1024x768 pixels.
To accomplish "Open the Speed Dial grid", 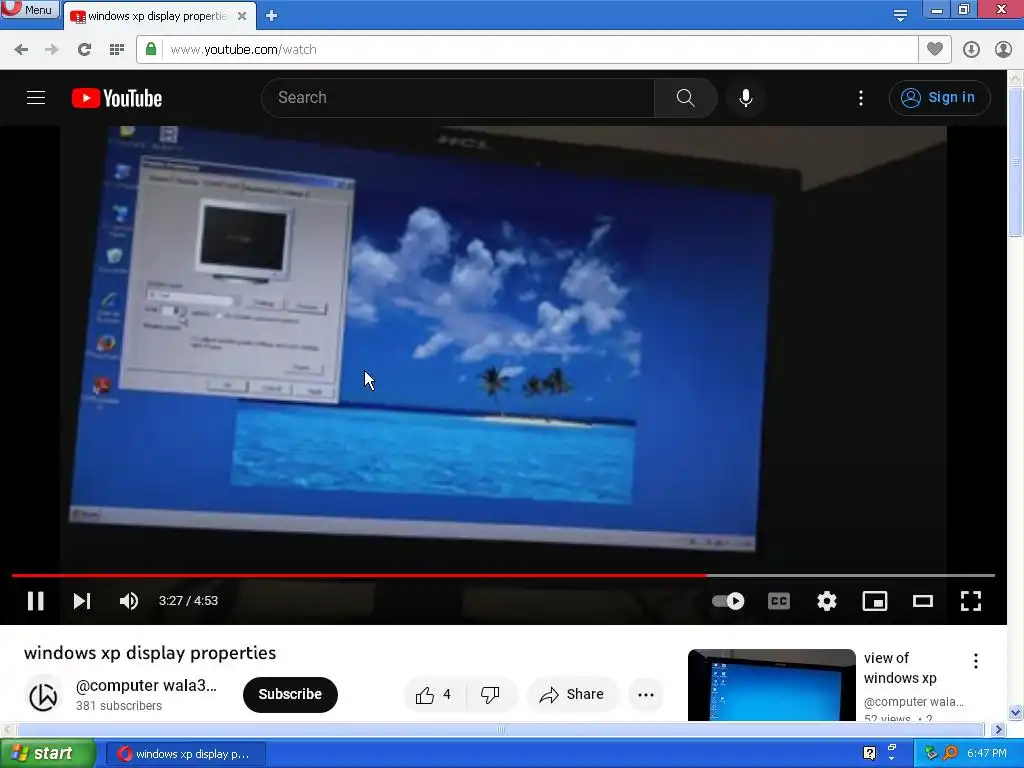I will pyautogui.click(x=117, y=50).
